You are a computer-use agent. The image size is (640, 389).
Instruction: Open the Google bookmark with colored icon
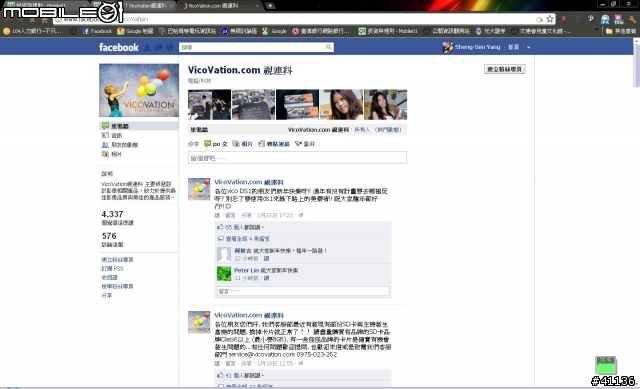275,31
